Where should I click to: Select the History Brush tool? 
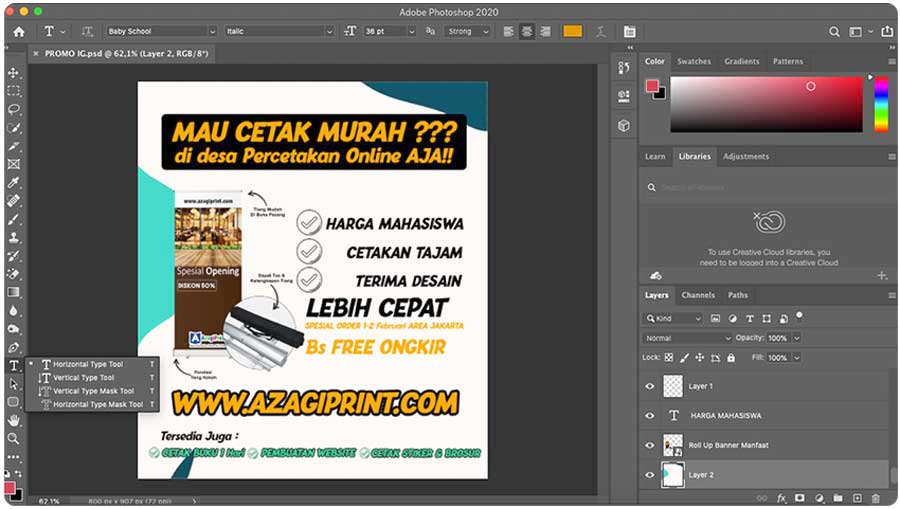(x=14, y=256)
